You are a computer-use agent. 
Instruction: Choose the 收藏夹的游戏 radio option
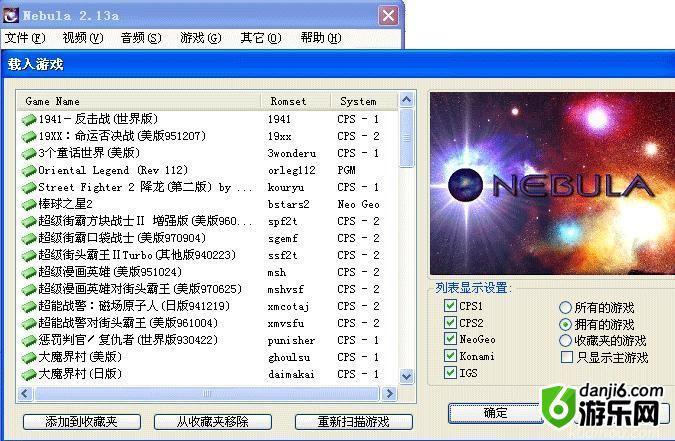(x=565, y=341)
